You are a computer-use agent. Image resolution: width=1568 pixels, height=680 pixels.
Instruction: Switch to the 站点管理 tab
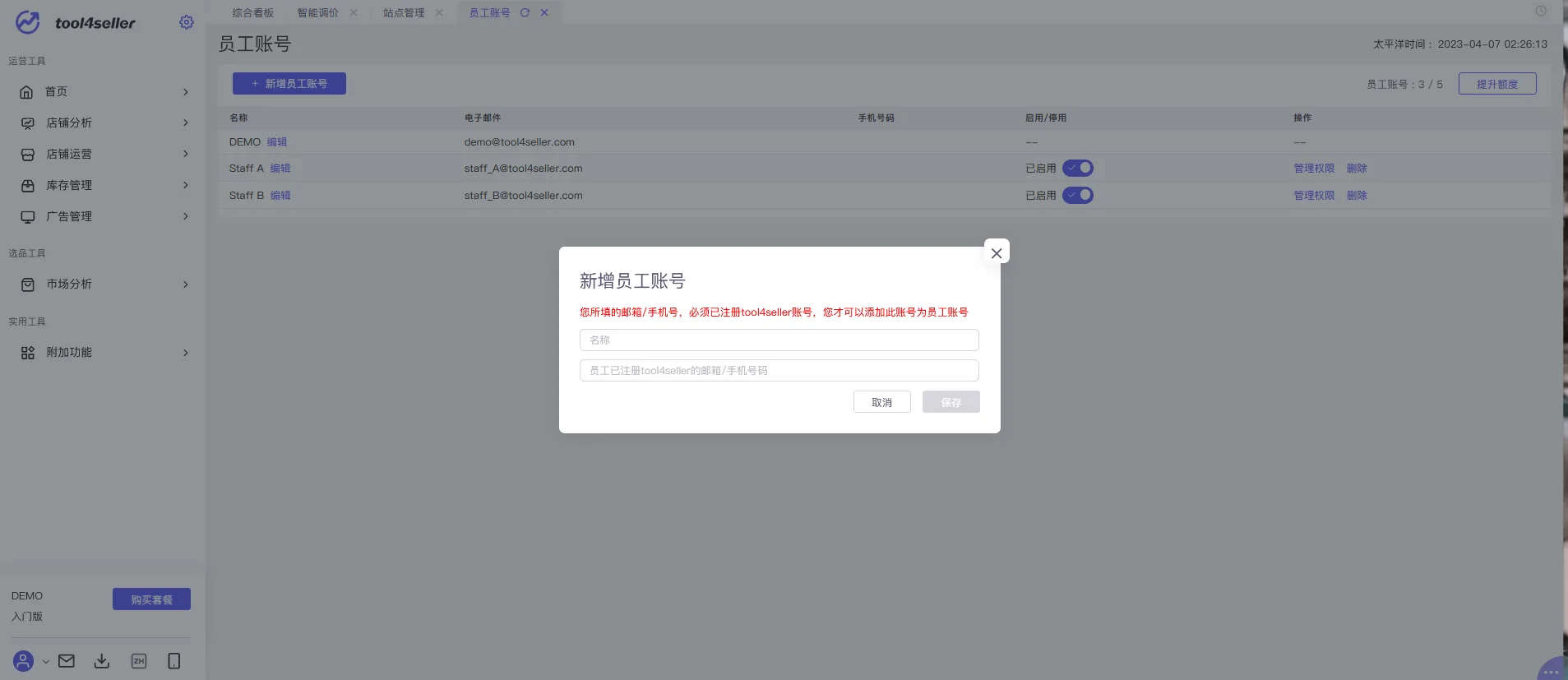[404, 12]
